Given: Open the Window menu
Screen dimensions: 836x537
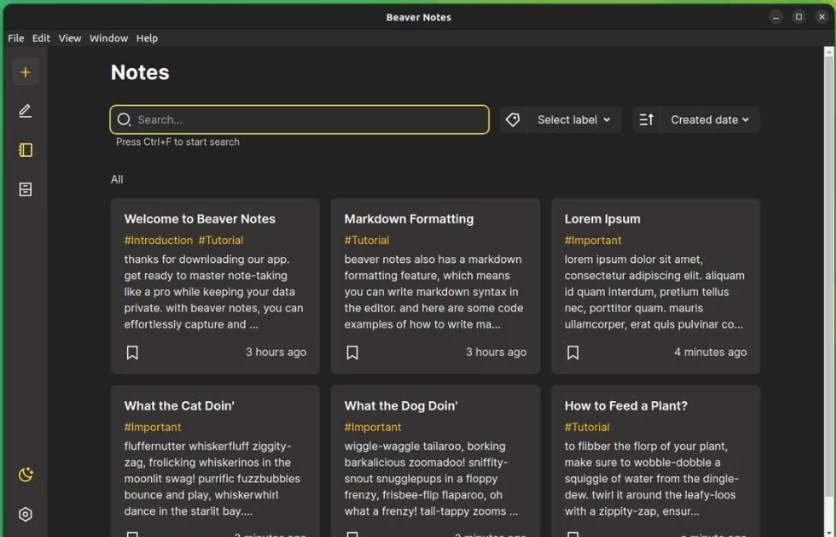Looking at the screenshot, I should coord(108,38).
